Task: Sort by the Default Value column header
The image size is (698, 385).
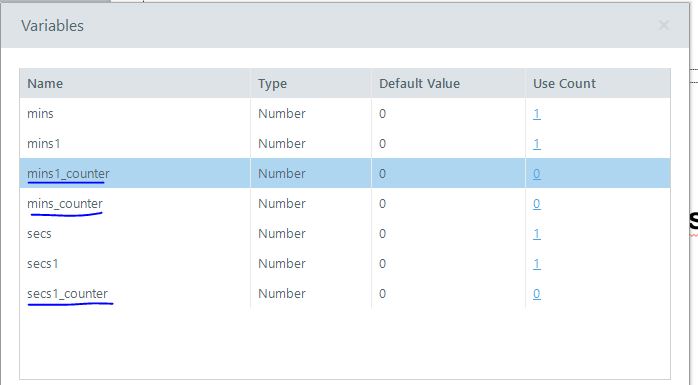Action: click(419, 84)
